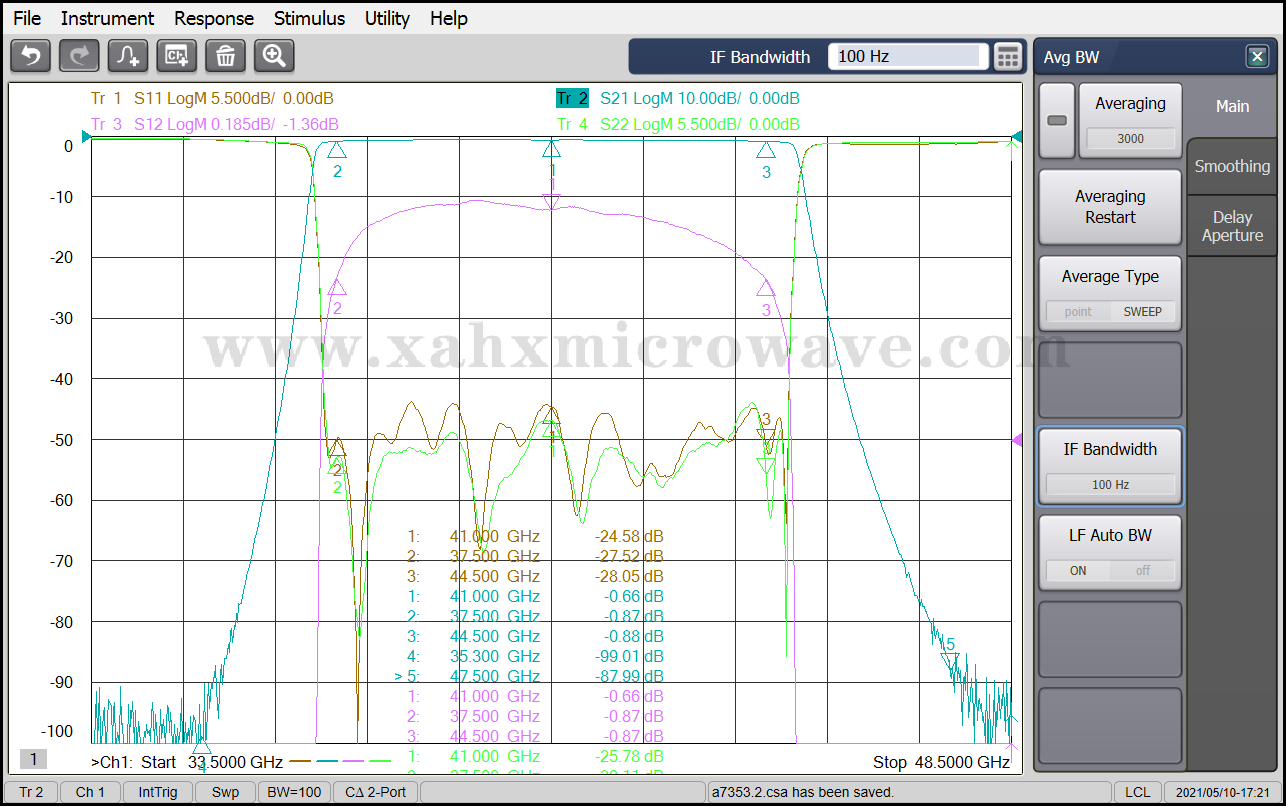This screenshot has width=1286, height=806.
Task: Open the Instrument menu
Action: point(107,18)
